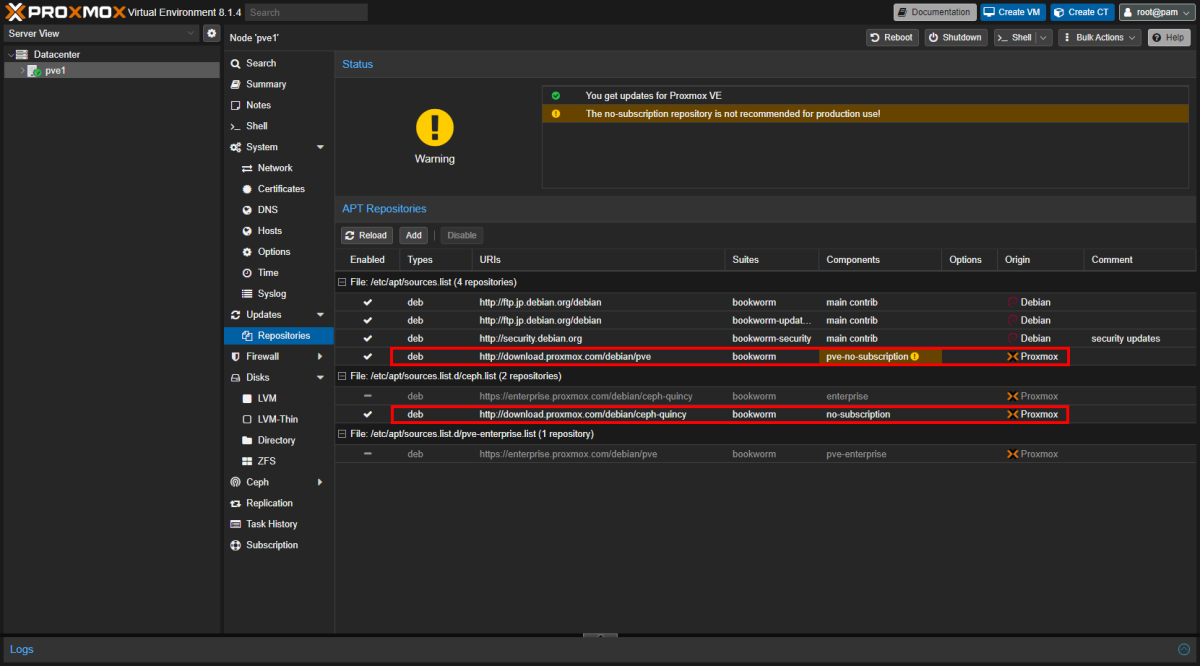
Task: Click Add in the APT Repositories toolbar
Action: [x=414, y=235]
